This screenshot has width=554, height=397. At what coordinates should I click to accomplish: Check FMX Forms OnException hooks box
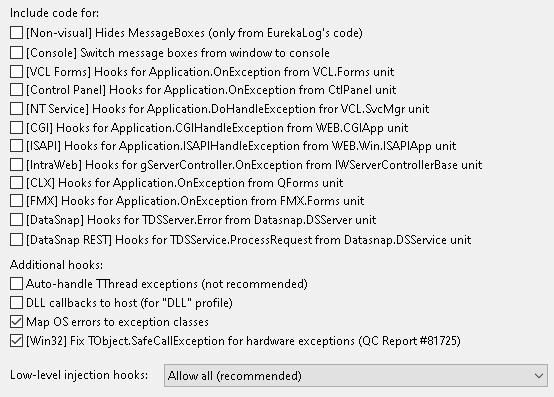coord(16,201)
